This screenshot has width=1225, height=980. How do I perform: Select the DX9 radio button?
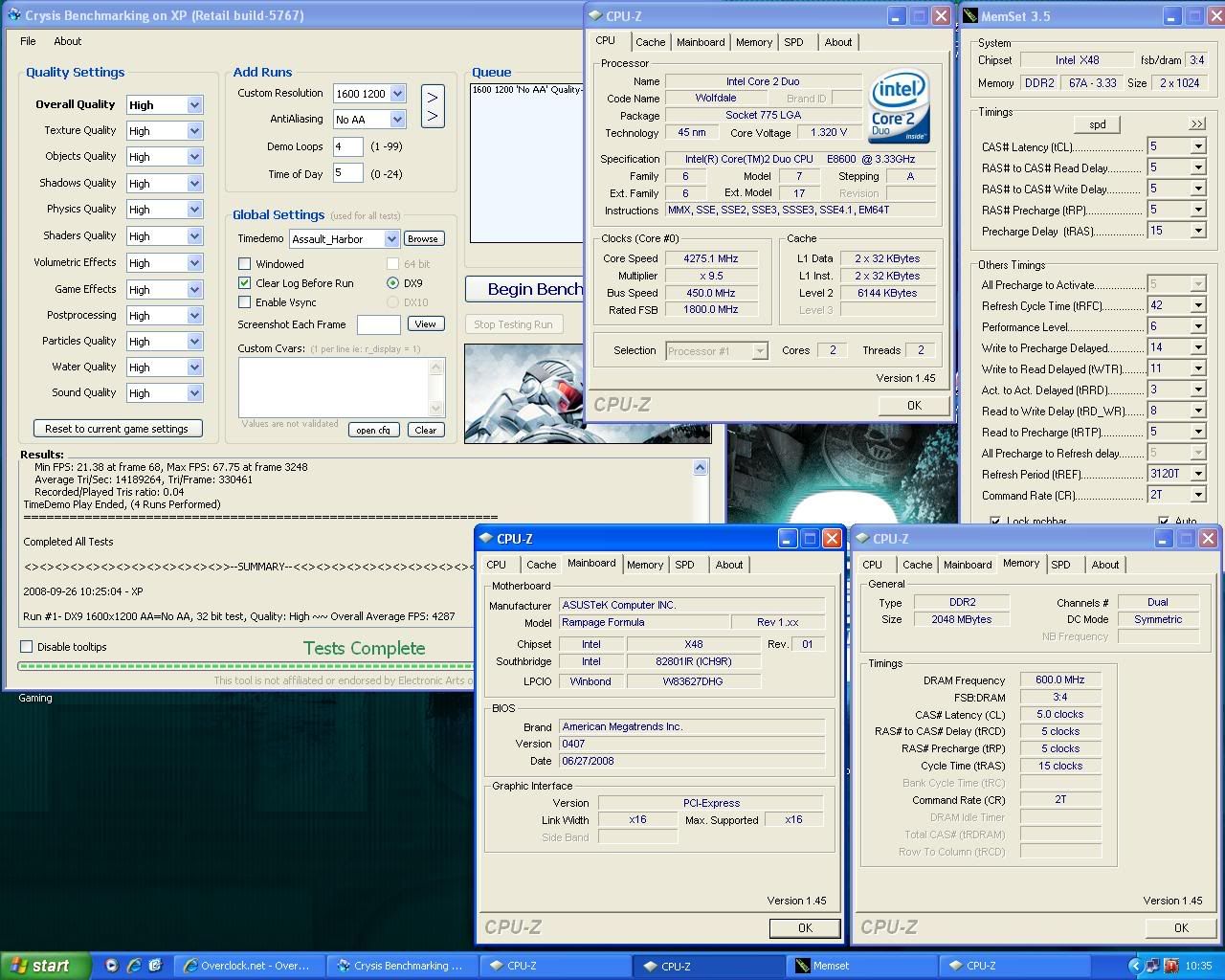(392, 283)
